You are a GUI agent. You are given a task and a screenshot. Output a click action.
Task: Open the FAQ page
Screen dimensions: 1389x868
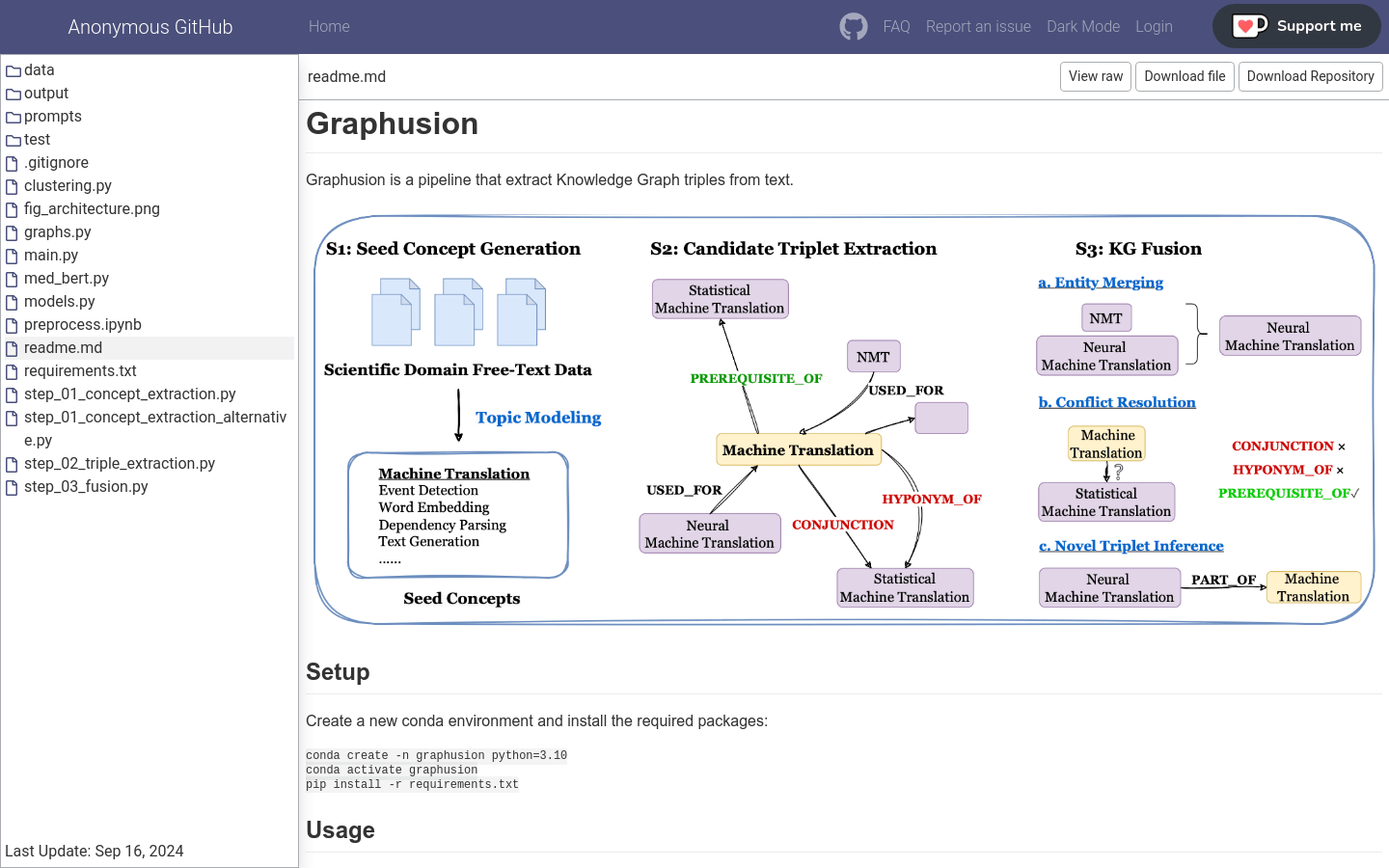(x=896, y=27)
